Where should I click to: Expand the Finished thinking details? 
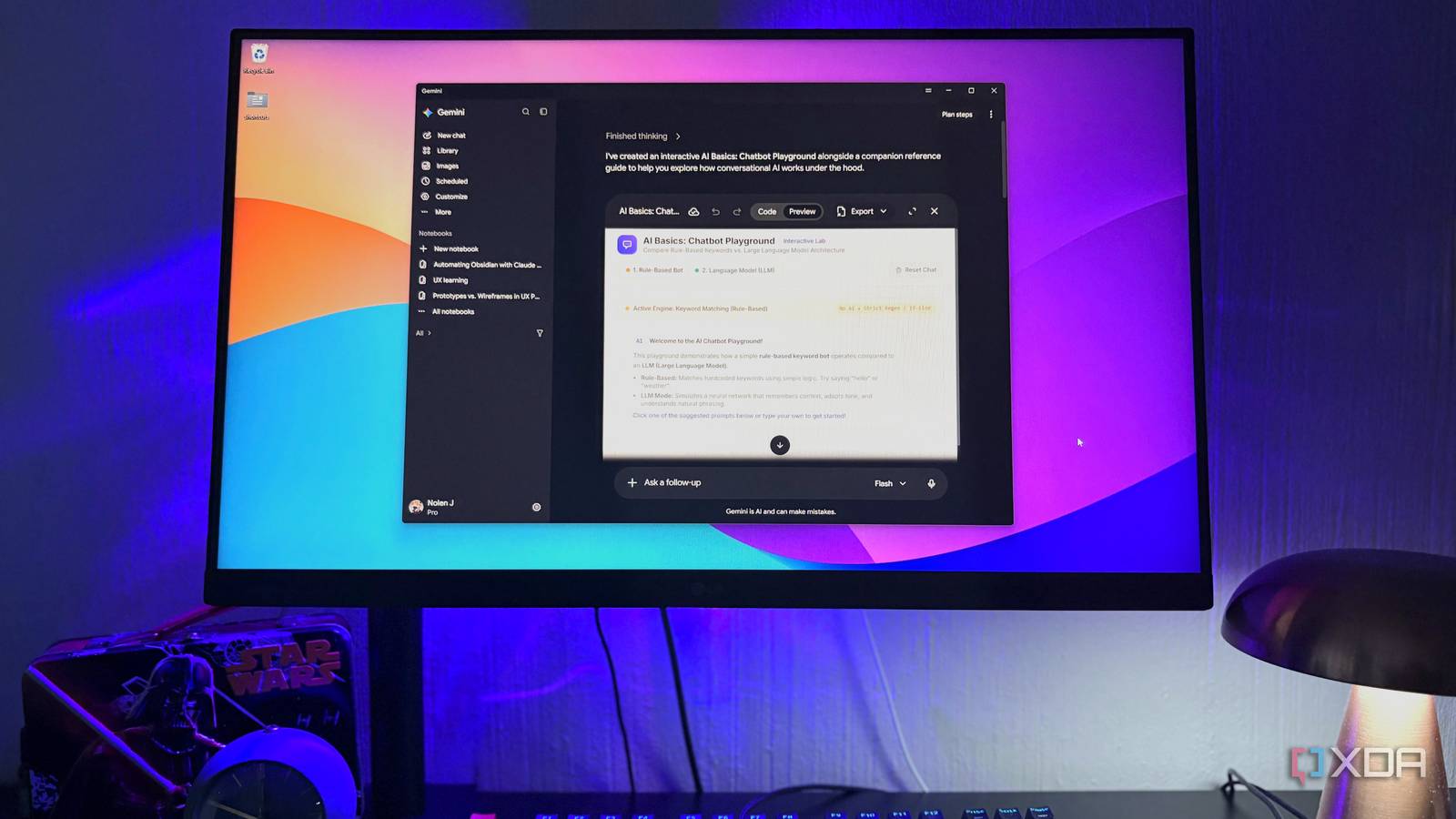tap(642, 136)
